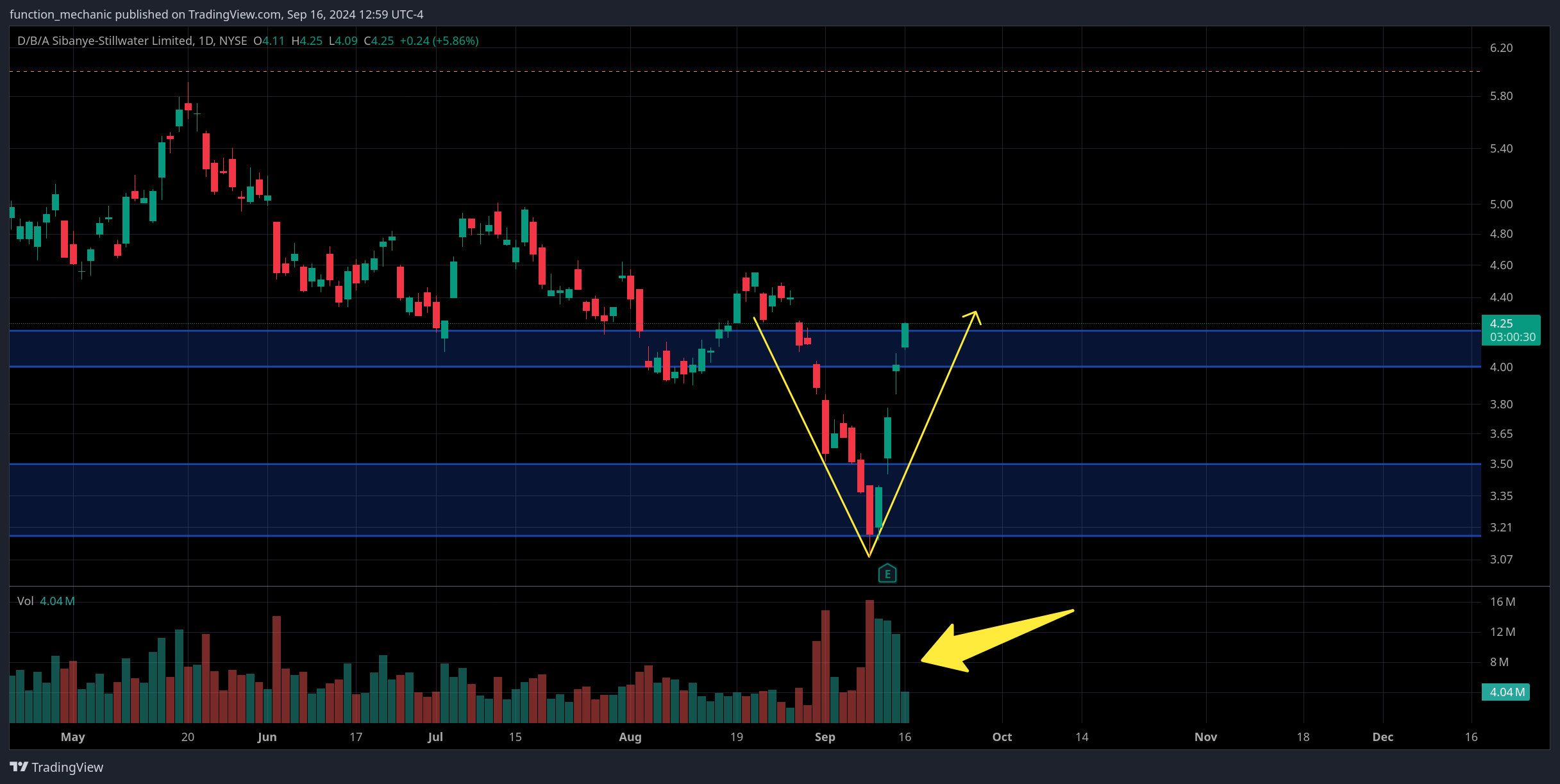The height and width of the screenshot is (784, 1560).
Task: Click the Vol 4.04 M legend value
Action: click(x=57, y=601)
